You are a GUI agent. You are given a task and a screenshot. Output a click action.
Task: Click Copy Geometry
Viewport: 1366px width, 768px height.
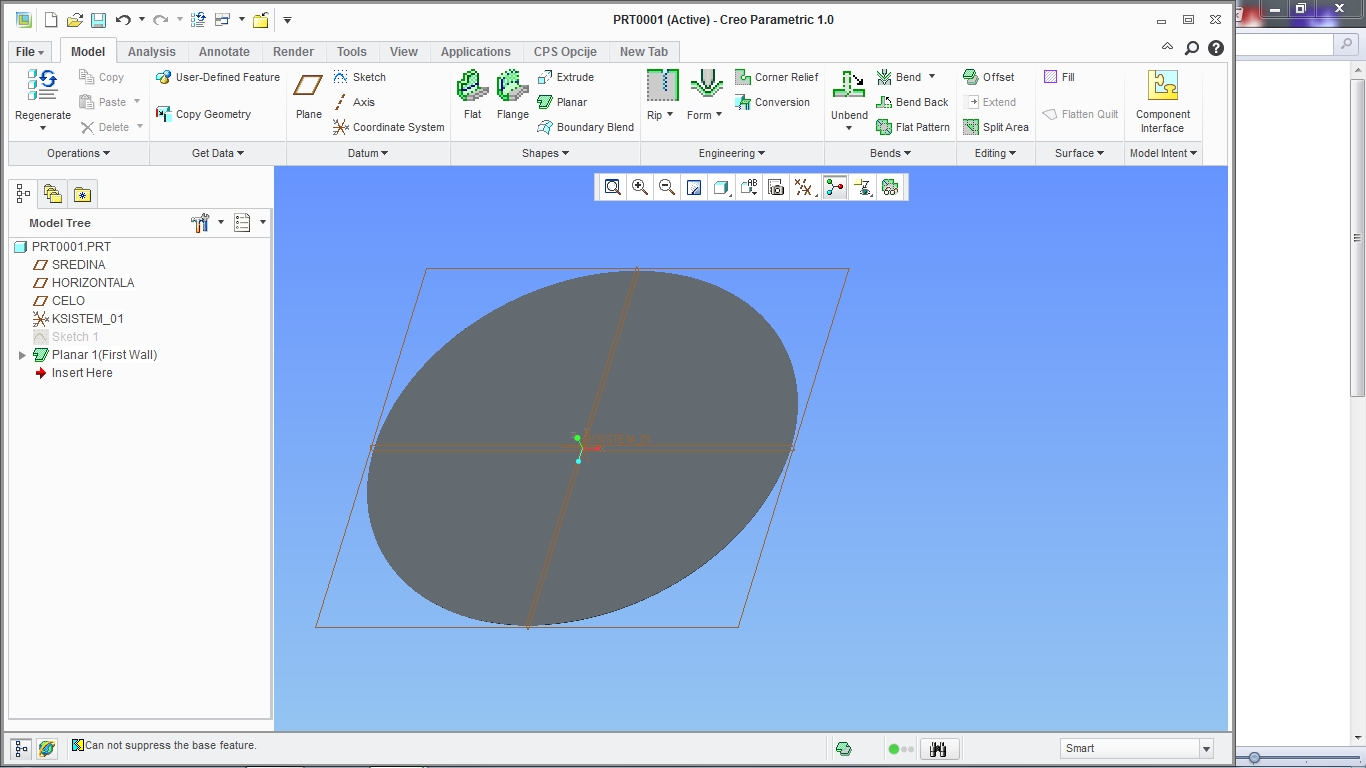tap(204, 114)
